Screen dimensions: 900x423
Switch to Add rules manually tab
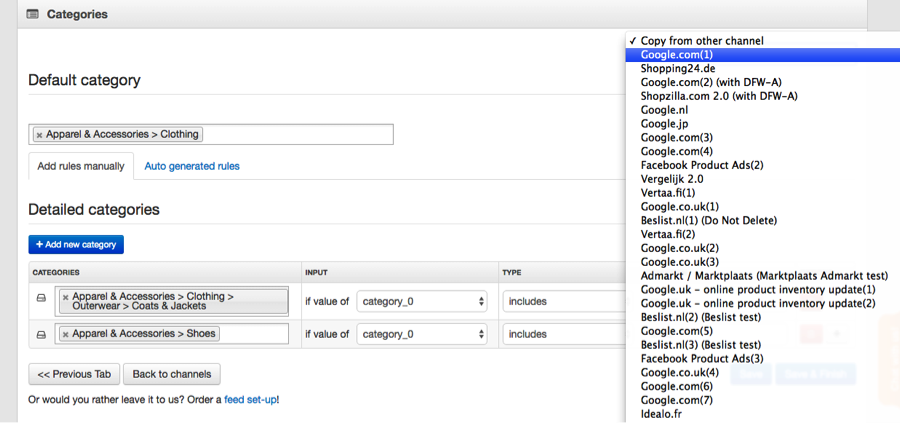pos(81,166)
